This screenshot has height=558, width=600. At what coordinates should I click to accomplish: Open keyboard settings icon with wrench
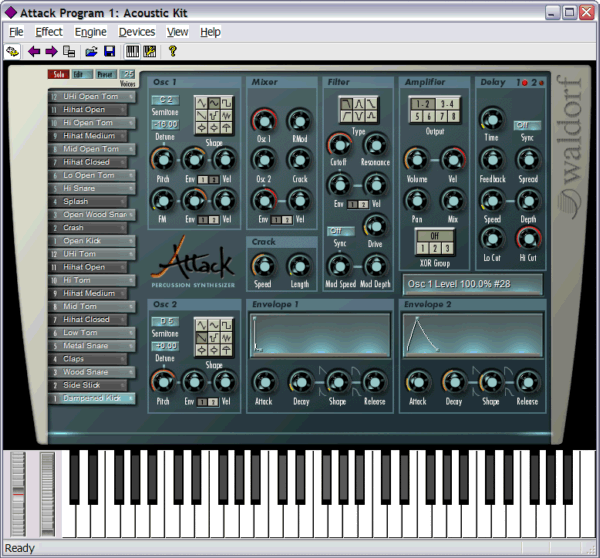149,51
